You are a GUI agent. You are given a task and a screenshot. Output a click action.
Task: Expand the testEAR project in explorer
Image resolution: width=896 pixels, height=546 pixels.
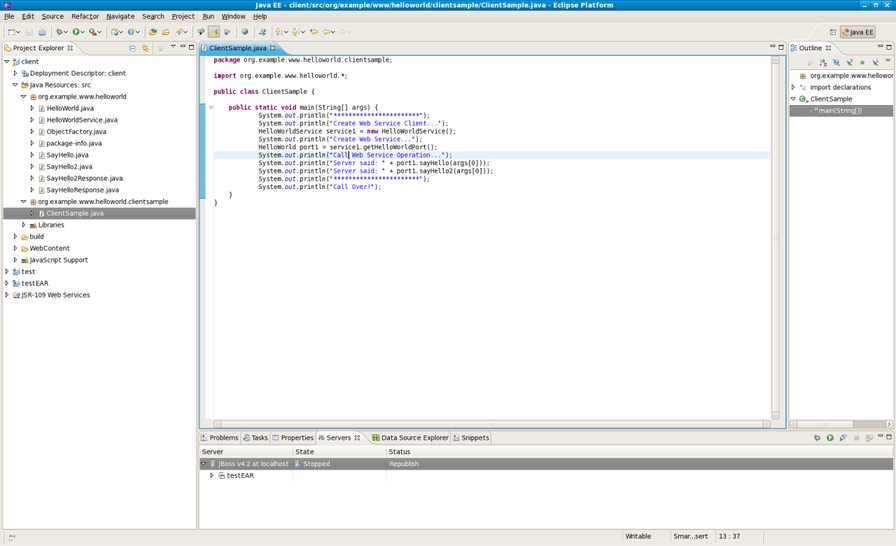coord(7,283)
